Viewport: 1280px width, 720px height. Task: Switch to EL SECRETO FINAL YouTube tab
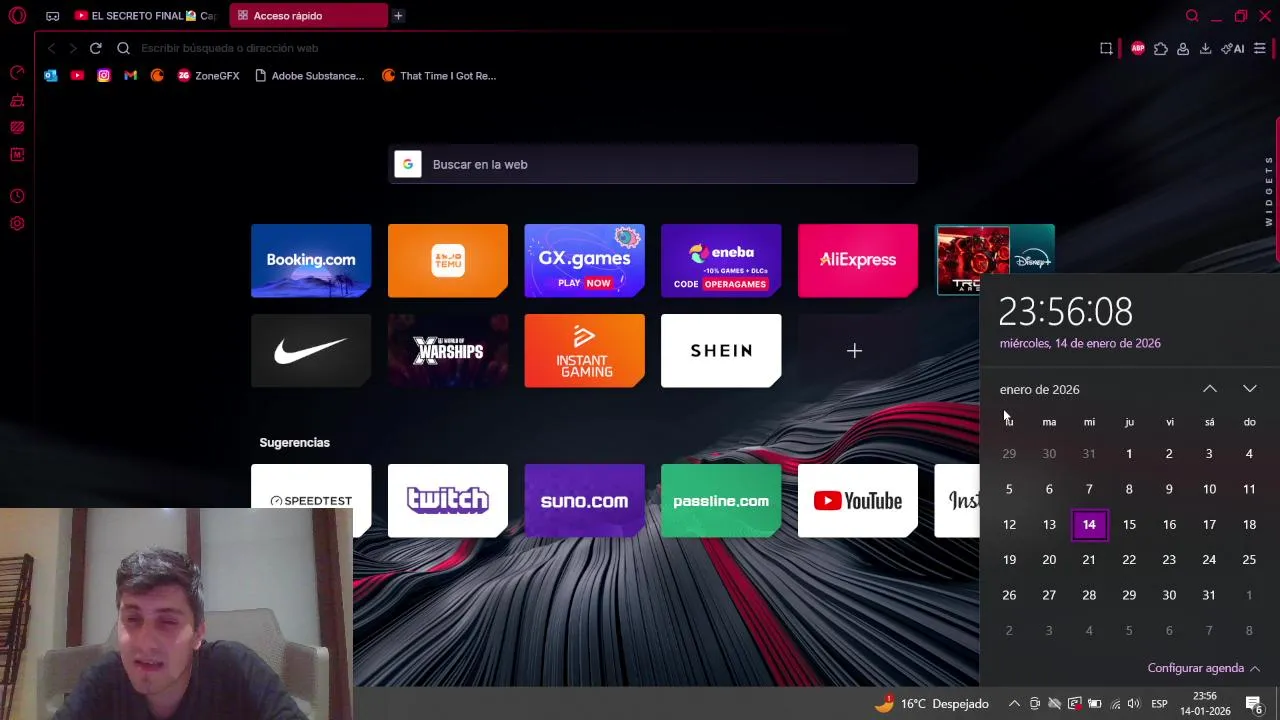pyautogui.click(x=145, y=16)
